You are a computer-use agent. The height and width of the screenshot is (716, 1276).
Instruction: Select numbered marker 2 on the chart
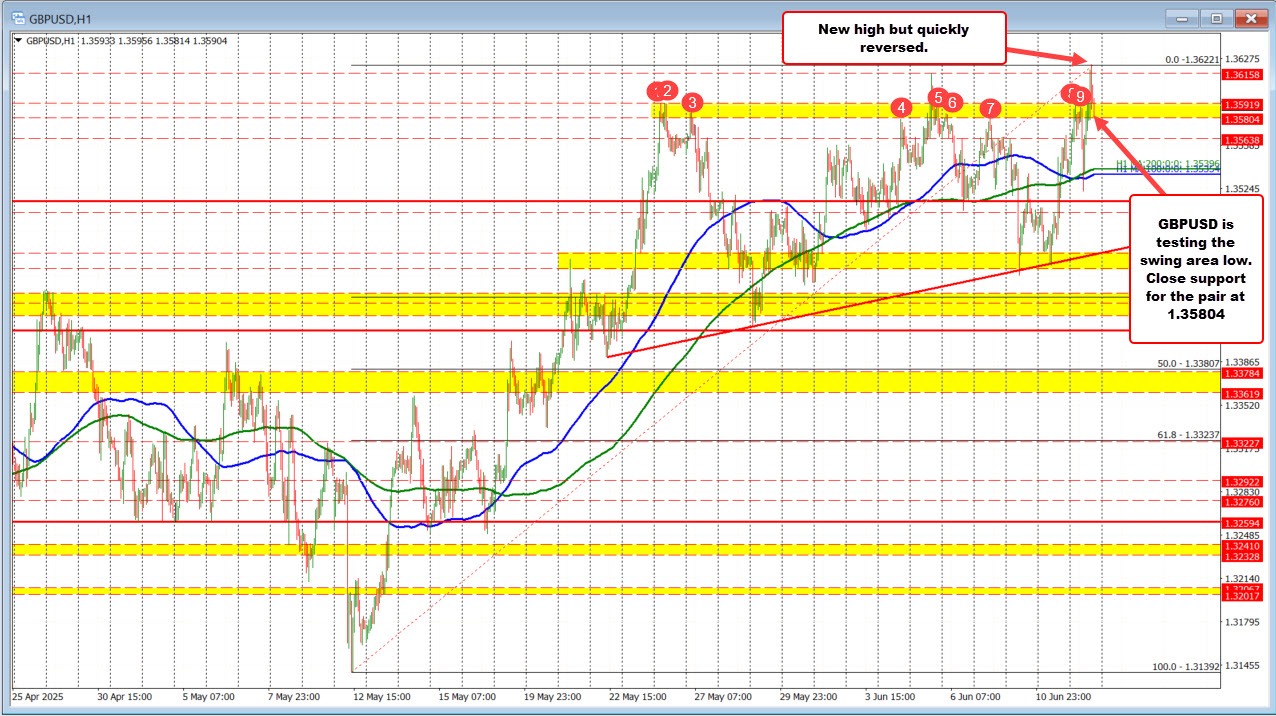pyautogui.click(x=666, y=91)
